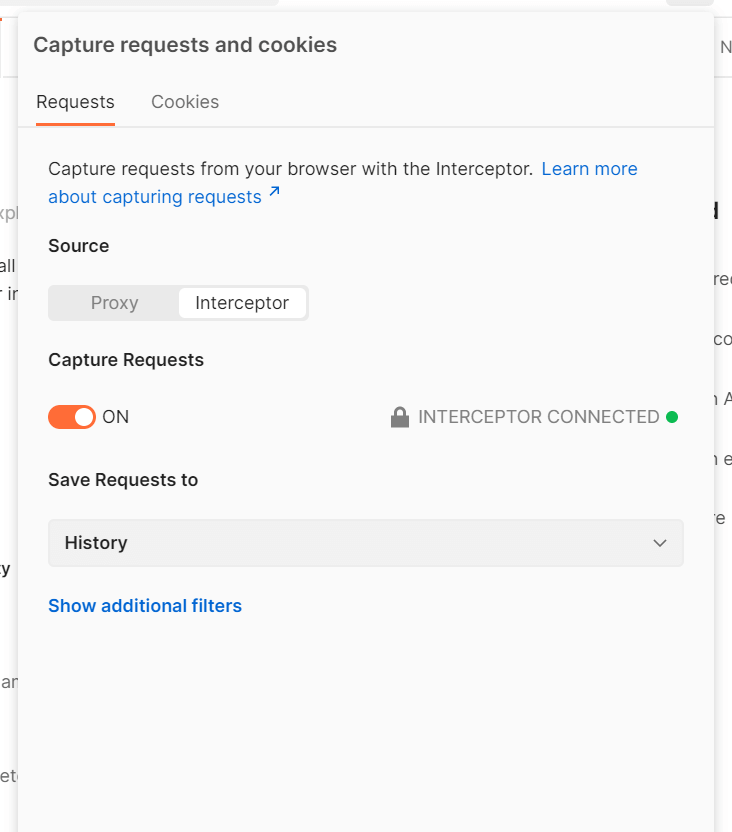Open the History save location dropdown
This screenshot has width=732, height=832.
coord(365,543)
